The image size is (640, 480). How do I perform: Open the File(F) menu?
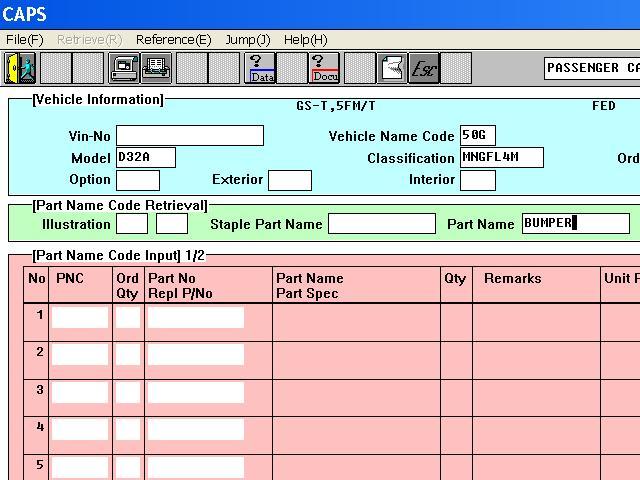pos(24,40)
